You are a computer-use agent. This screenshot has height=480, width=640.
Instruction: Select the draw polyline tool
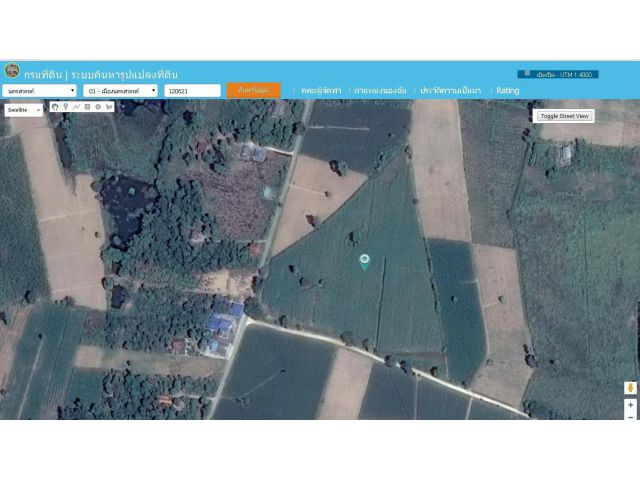(77, 106)
